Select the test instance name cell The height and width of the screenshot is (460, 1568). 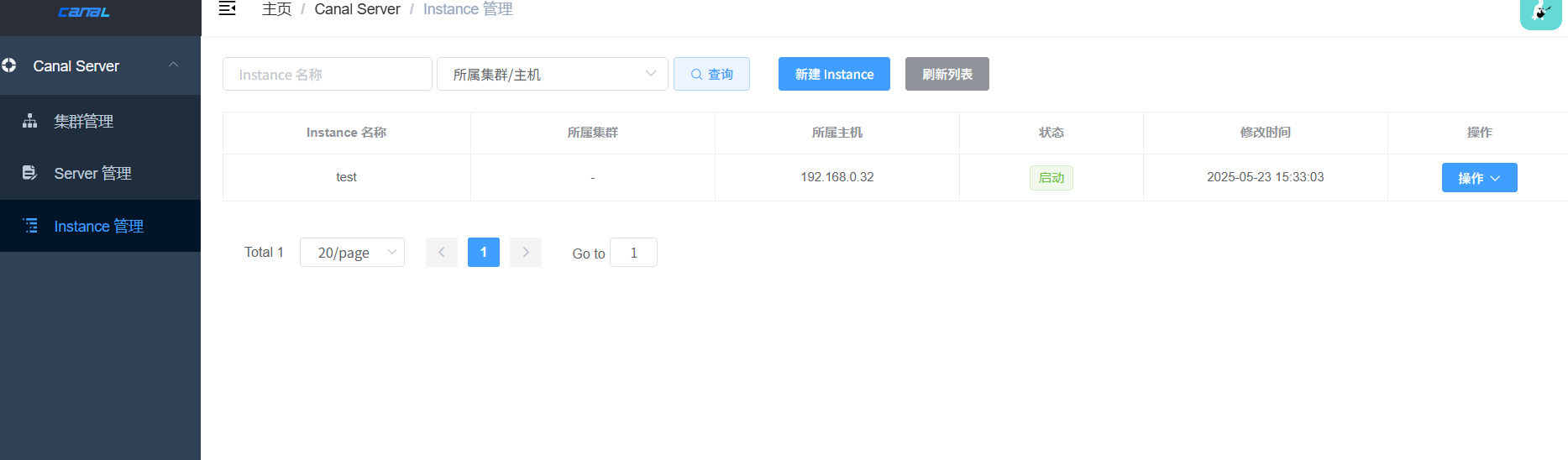pyautogui.click(x=346, y=177)
